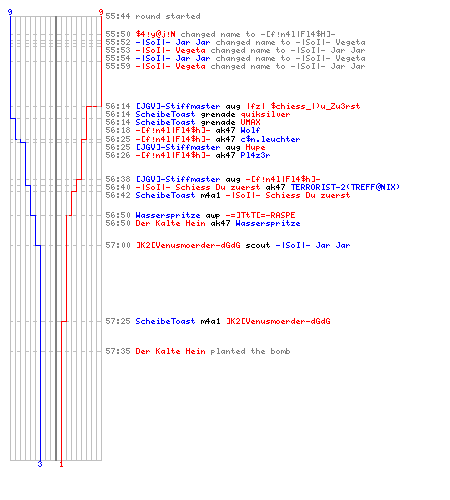Click the [JGV]-Stiffmaster name at 56:38
This screenshot has width=450, height=500.
178,179
